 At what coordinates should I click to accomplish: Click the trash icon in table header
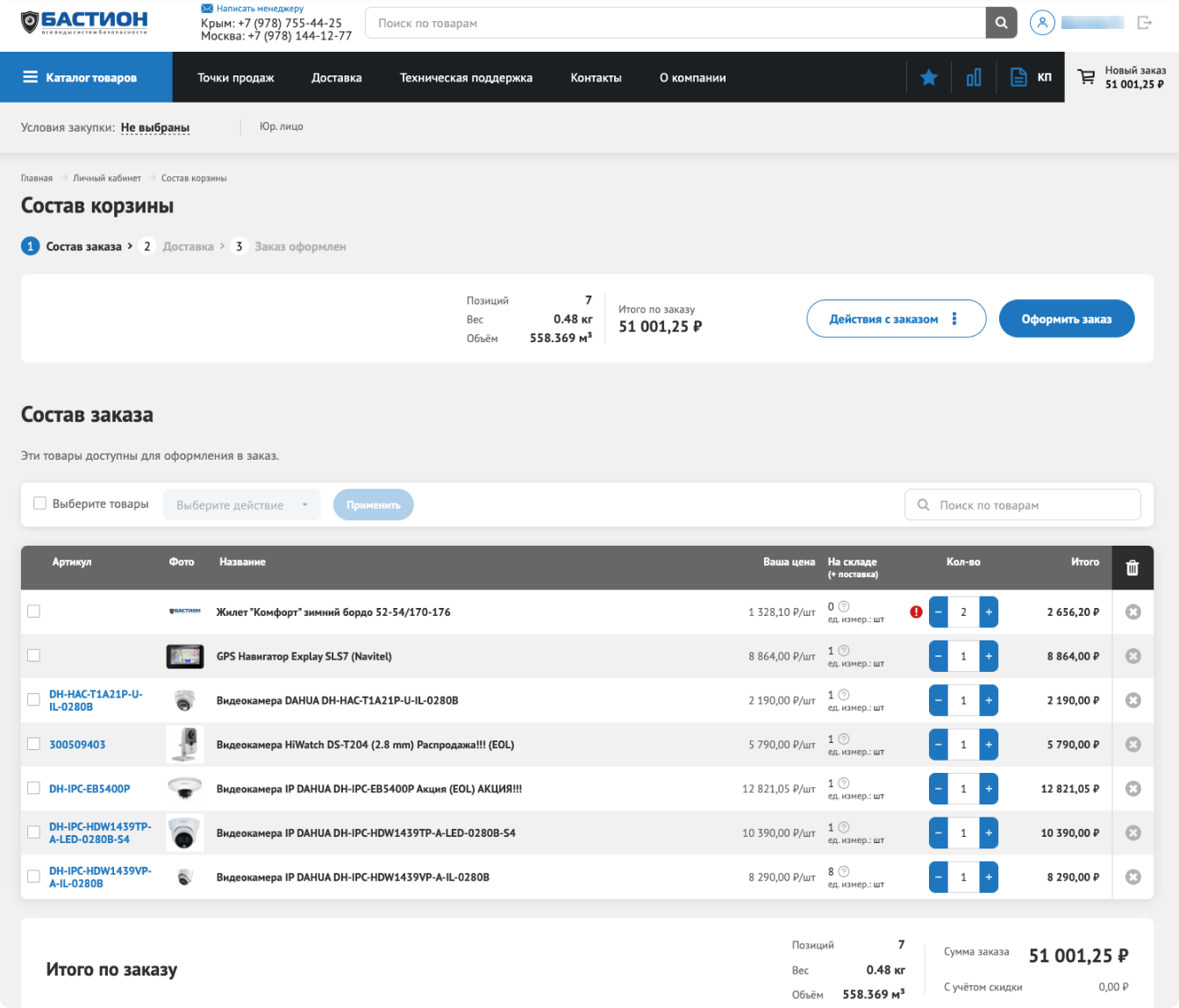(x=1133, y=568)
